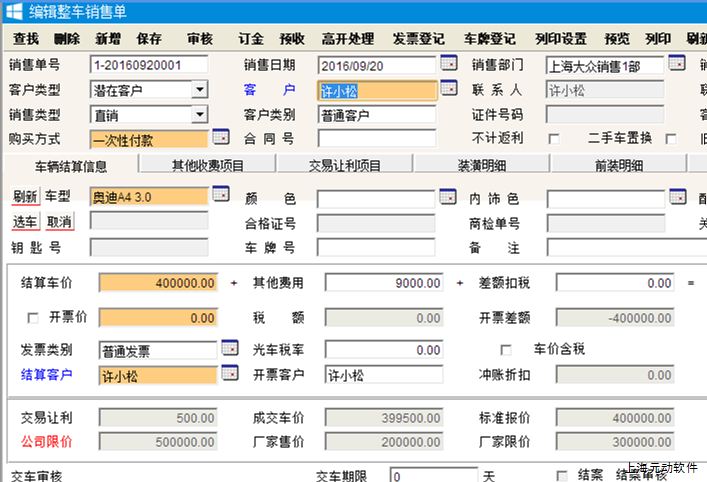Open calendar picker beside 销售日期 field
707x482 pixels.
pos(449,64)
